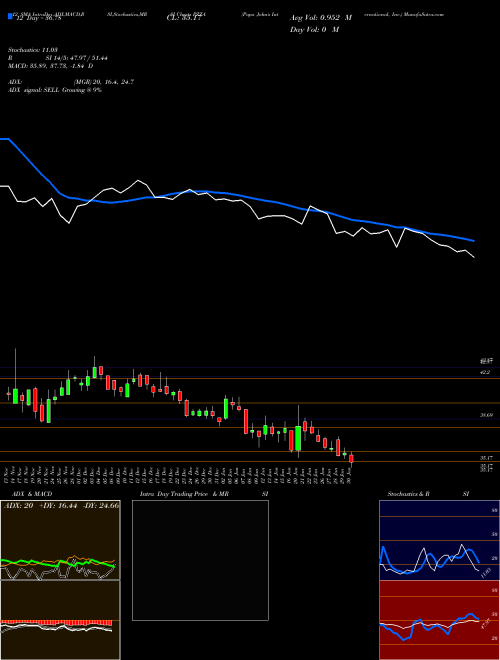Click the blue-background Stochastics chart panel
Screen dimensions: 500x660
[x=439, y=540]
